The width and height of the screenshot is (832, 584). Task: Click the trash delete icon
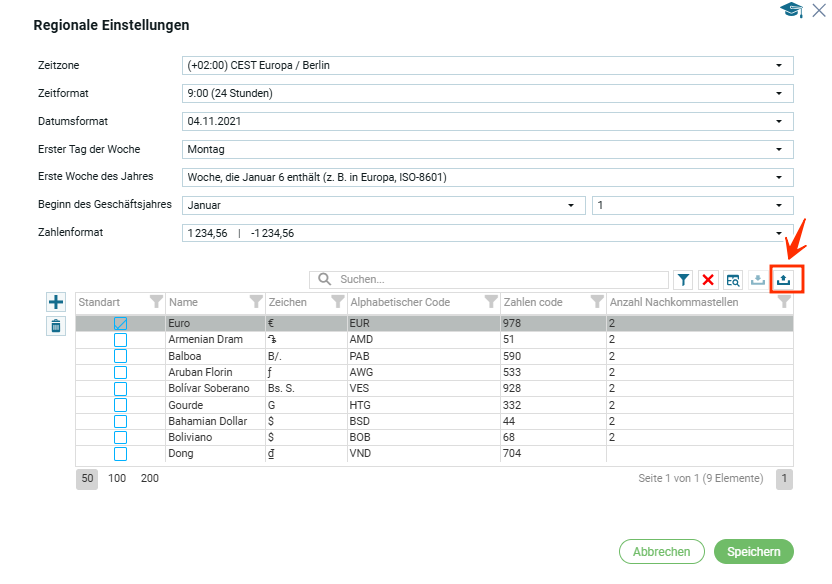pos(56,326)
